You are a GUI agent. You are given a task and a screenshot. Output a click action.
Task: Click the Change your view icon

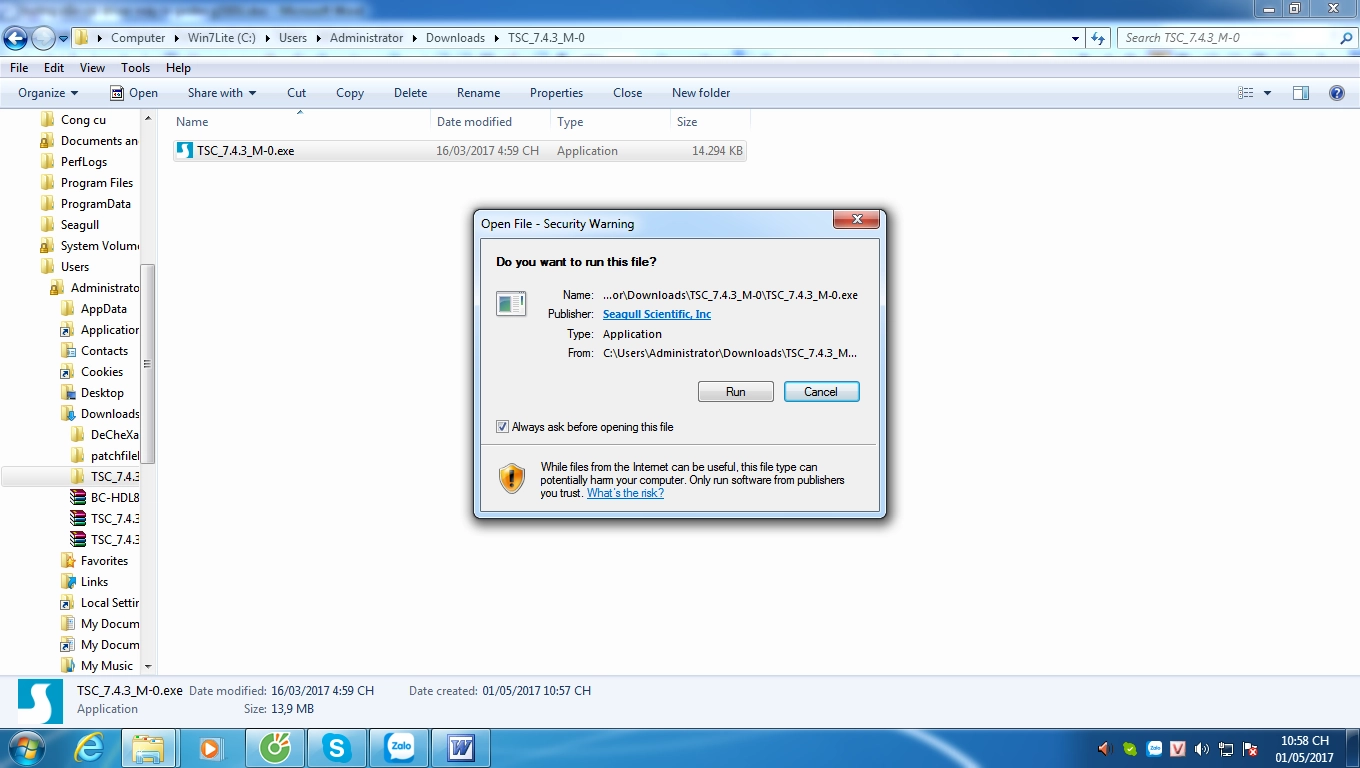(1246, 93)
